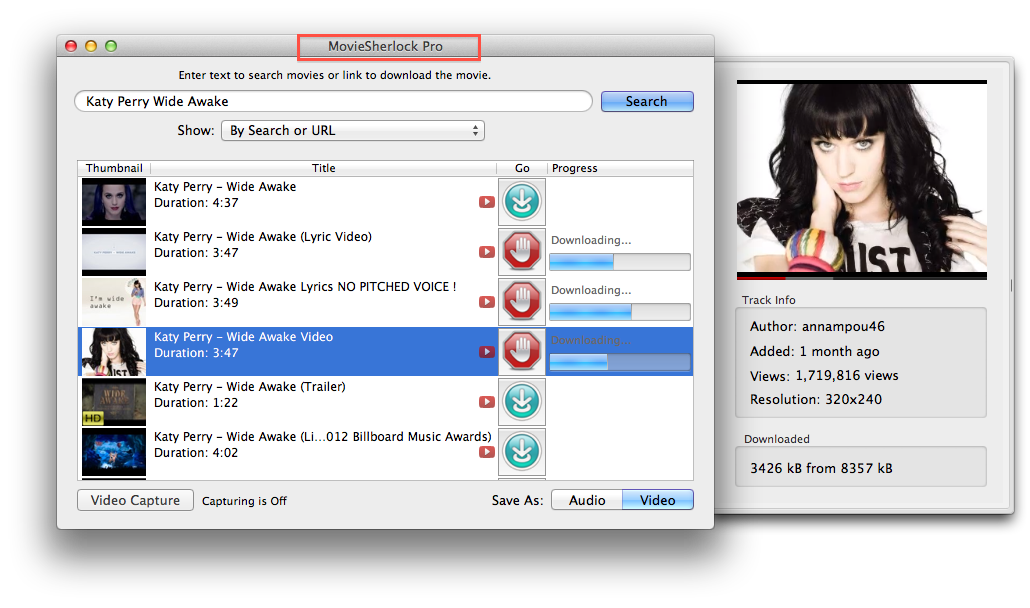Select thumbnail of Wide Awake (Lyric Video)
This screenshot has width=1030, height=608.
[114, 251]
